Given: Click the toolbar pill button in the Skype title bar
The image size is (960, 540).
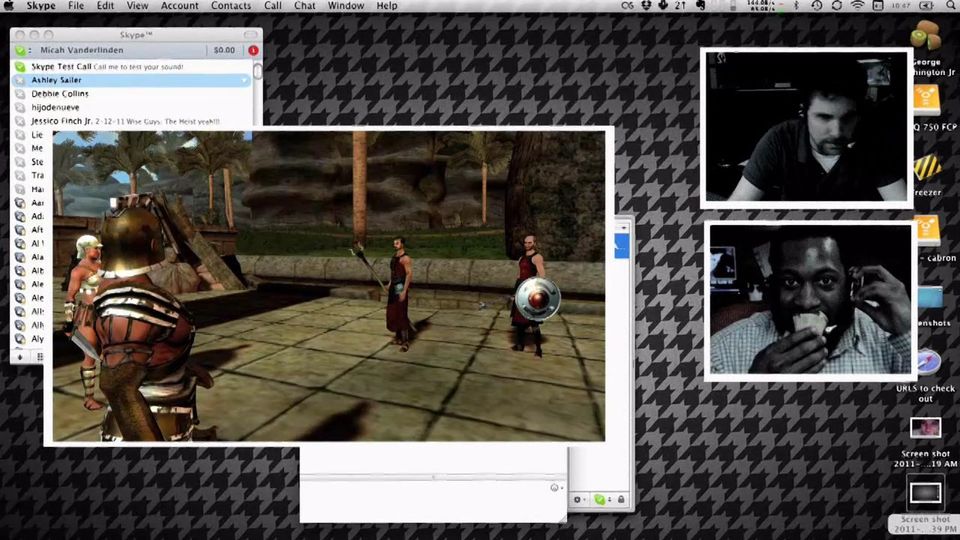Looking at the screenshot, I should click(x=250, y=35).
